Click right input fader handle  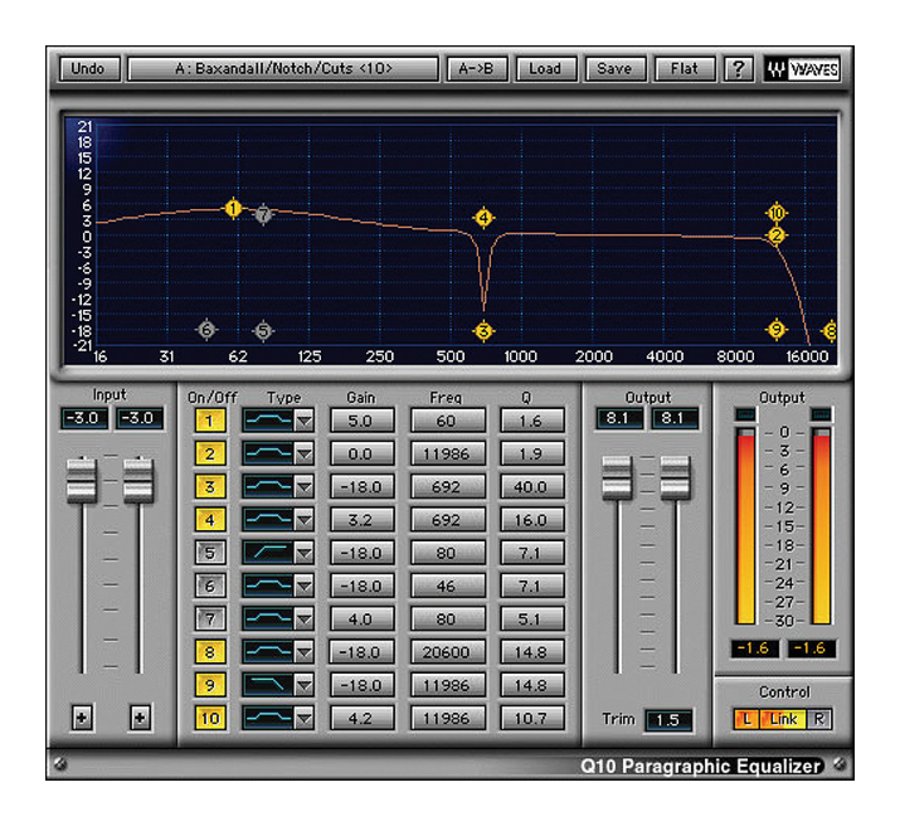tap(139, 480)
